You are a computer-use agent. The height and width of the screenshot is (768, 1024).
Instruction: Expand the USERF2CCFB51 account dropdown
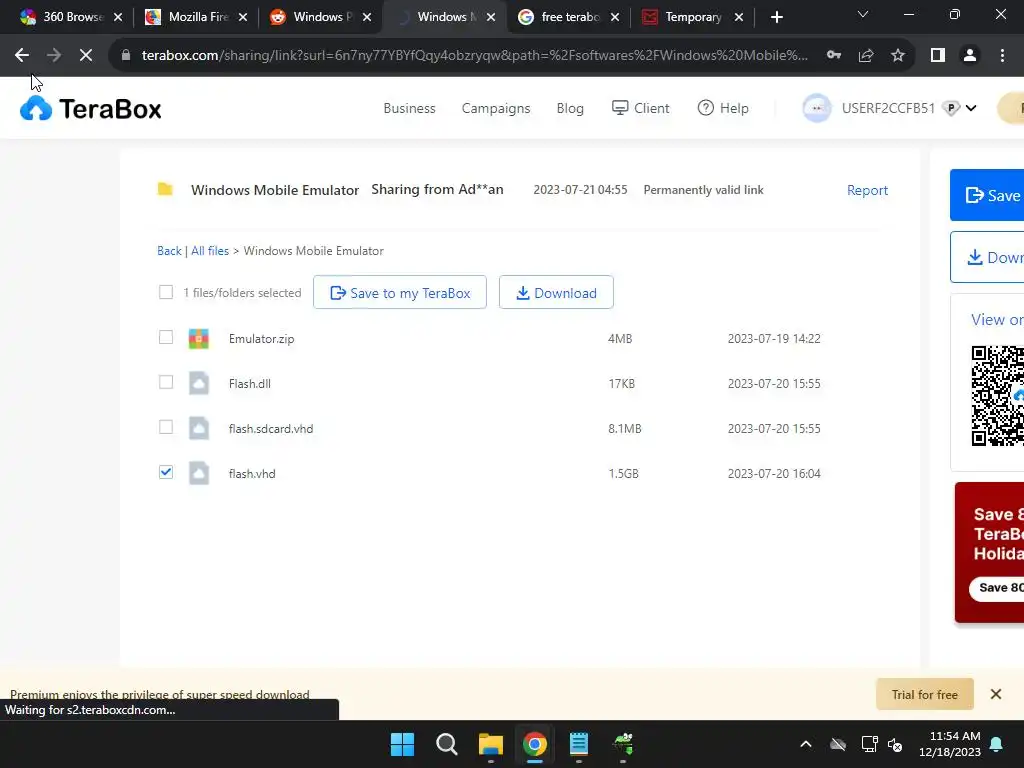coord(971,108)
